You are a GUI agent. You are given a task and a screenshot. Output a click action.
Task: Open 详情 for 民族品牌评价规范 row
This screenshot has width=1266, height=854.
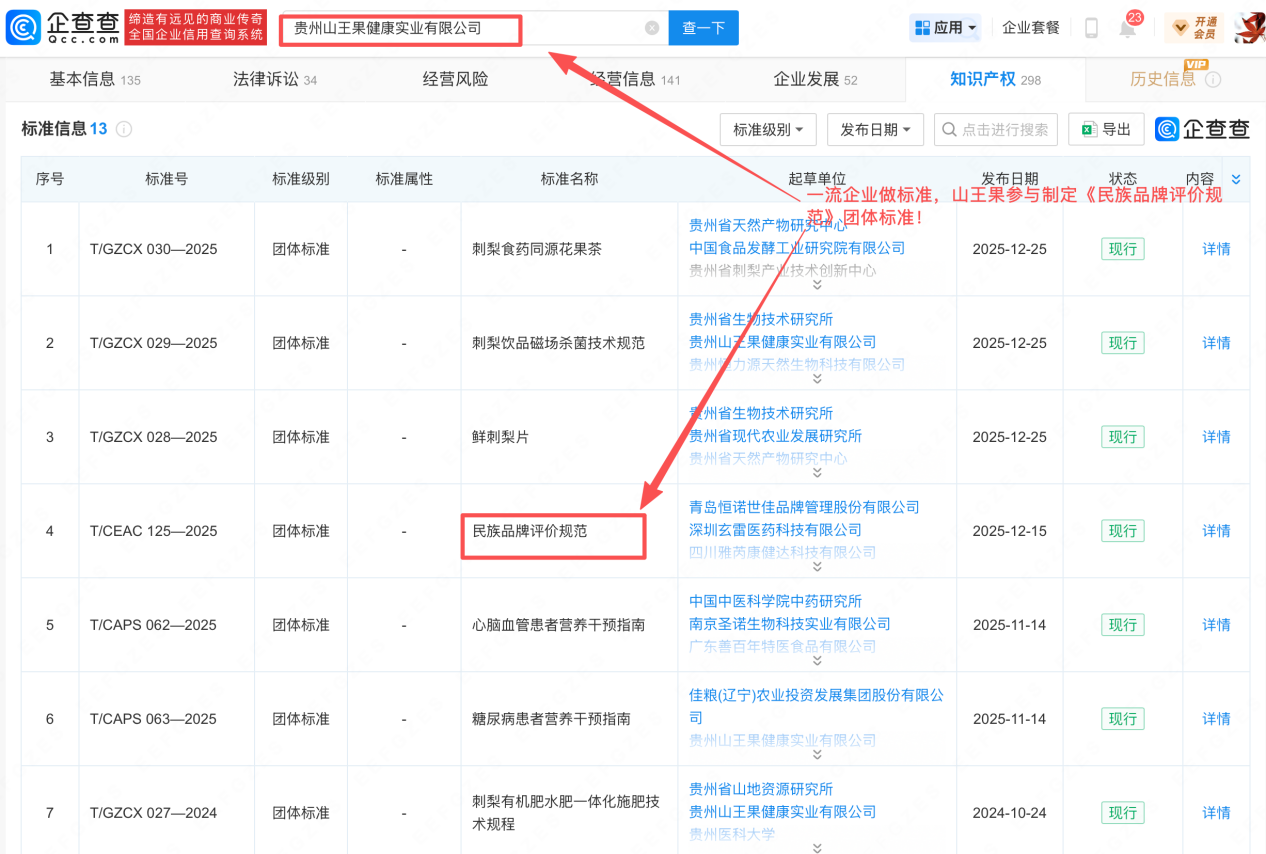coord(1216,531)
